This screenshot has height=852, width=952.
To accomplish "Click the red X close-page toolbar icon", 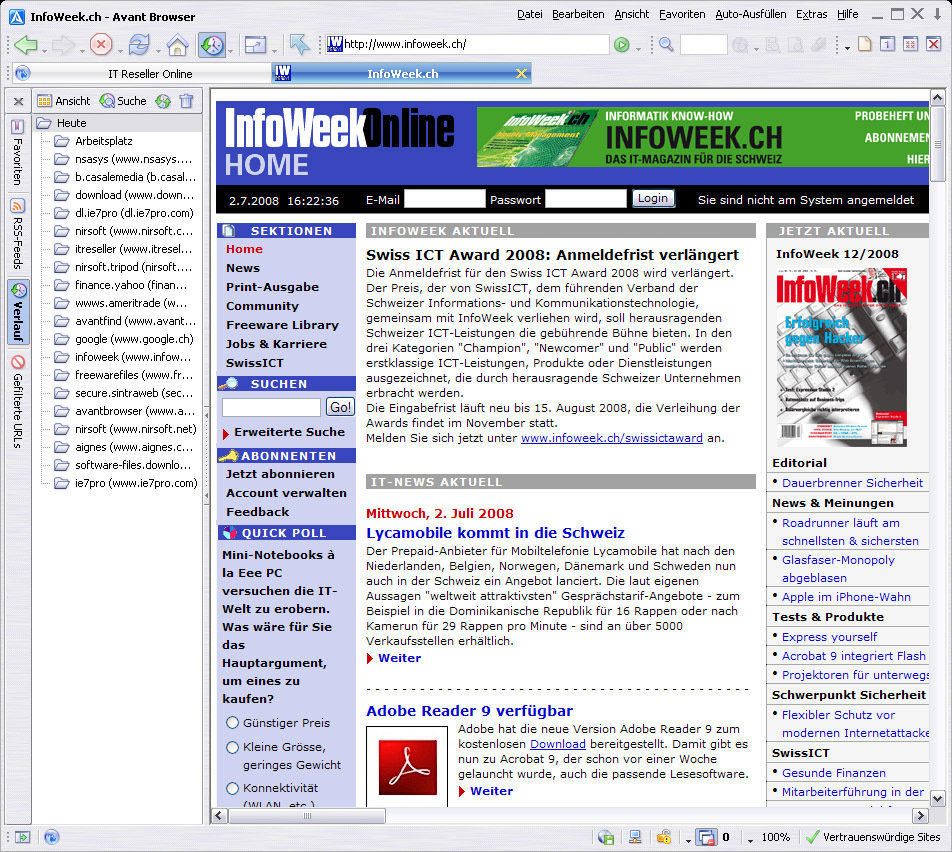I will click(x=933, y=44).
